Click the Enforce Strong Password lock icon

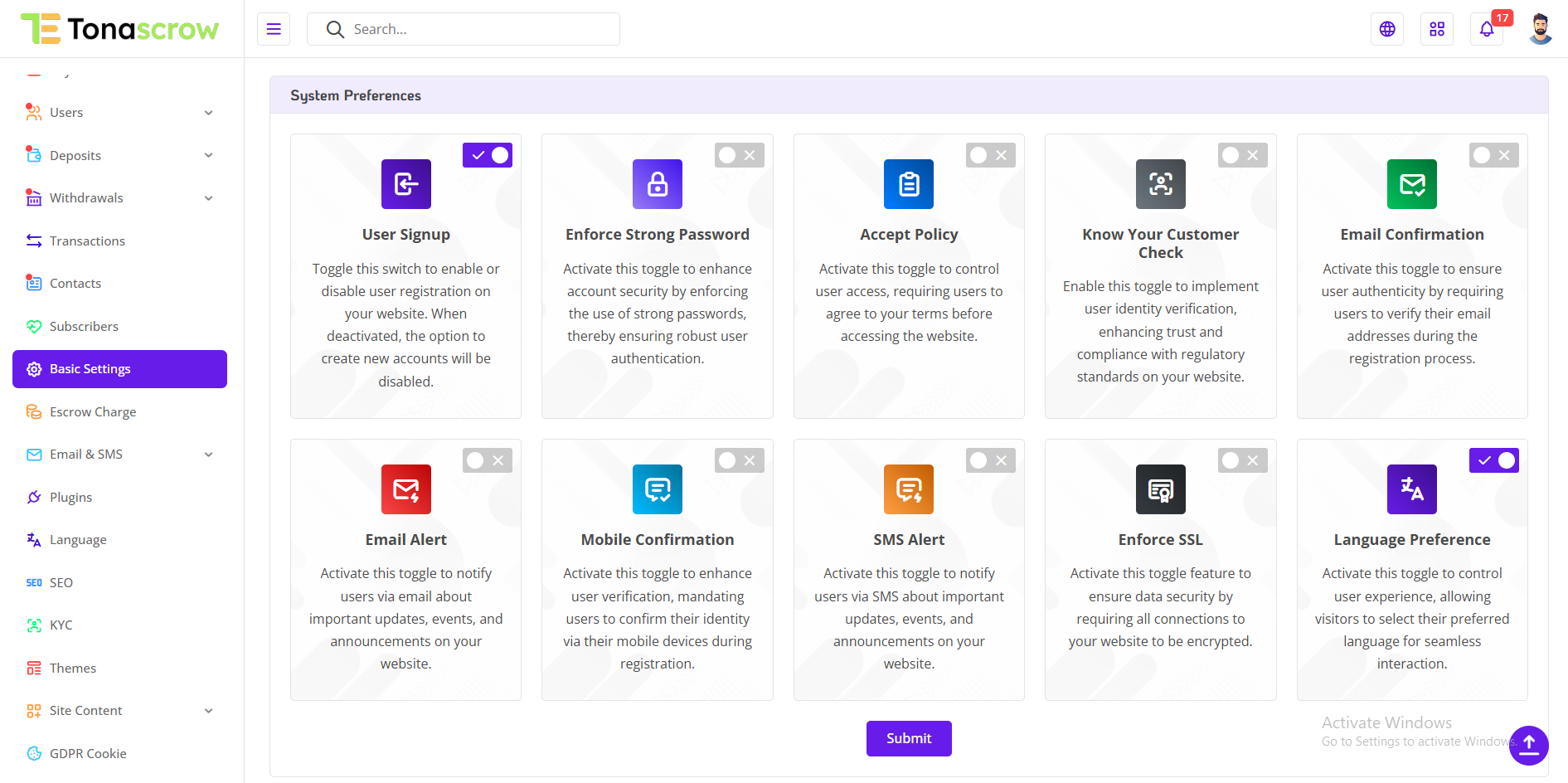658,184
